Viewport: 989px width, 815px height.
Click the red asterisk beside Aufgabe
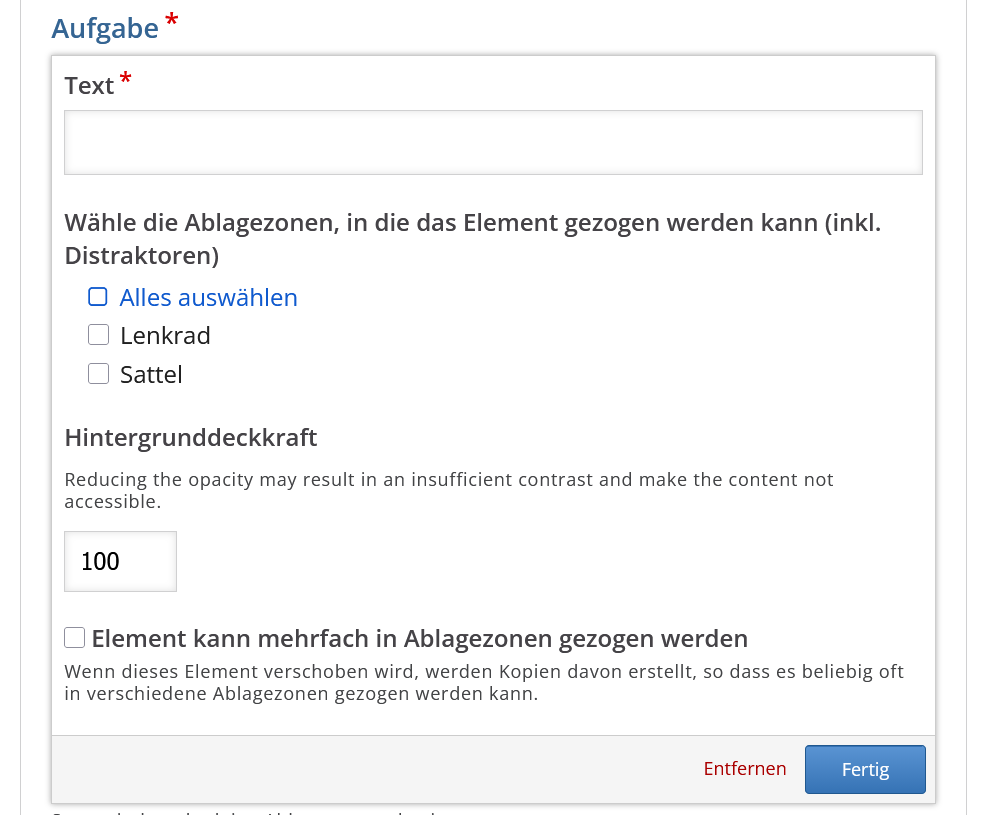[171, 20]
